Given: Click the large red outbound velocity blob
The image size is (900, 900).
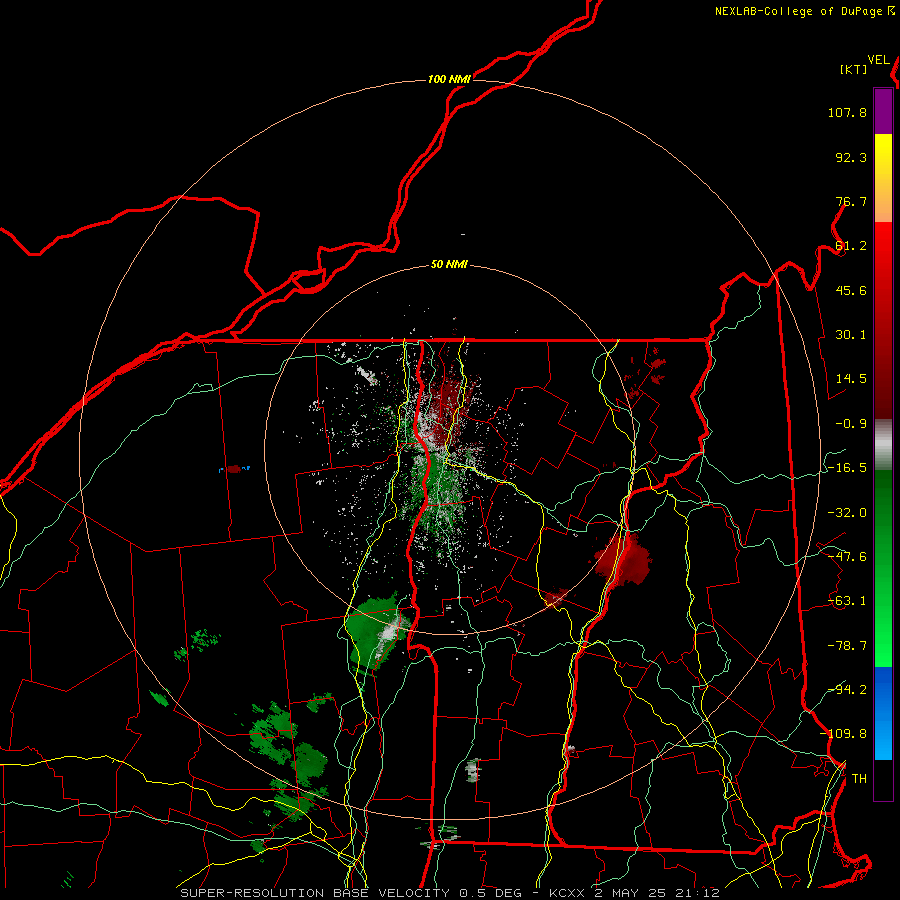Looking at the screenshot, I should [x=624, y=560].
